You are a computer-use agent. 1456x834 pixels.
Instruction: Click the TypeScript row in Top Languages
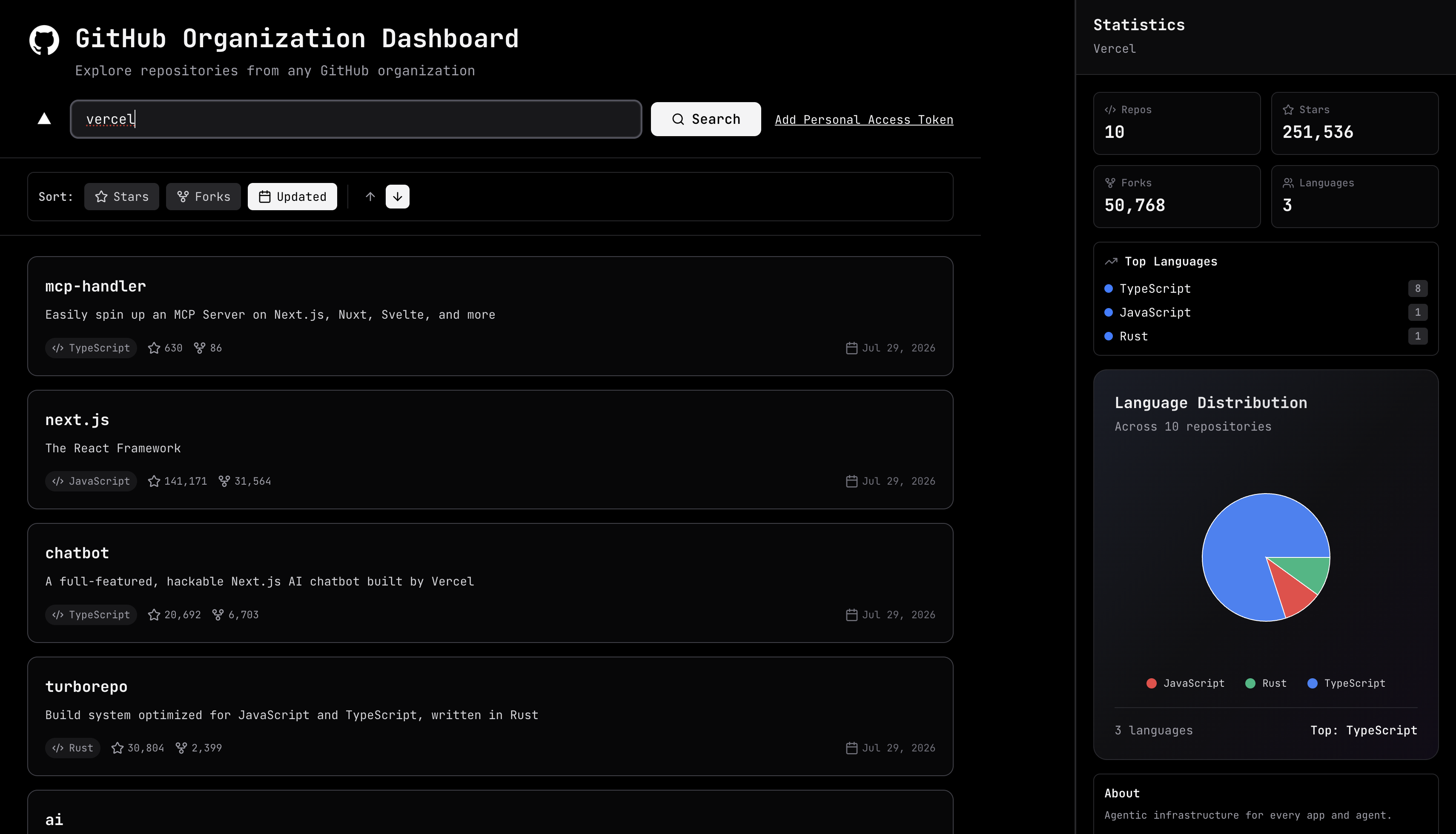1266,288
